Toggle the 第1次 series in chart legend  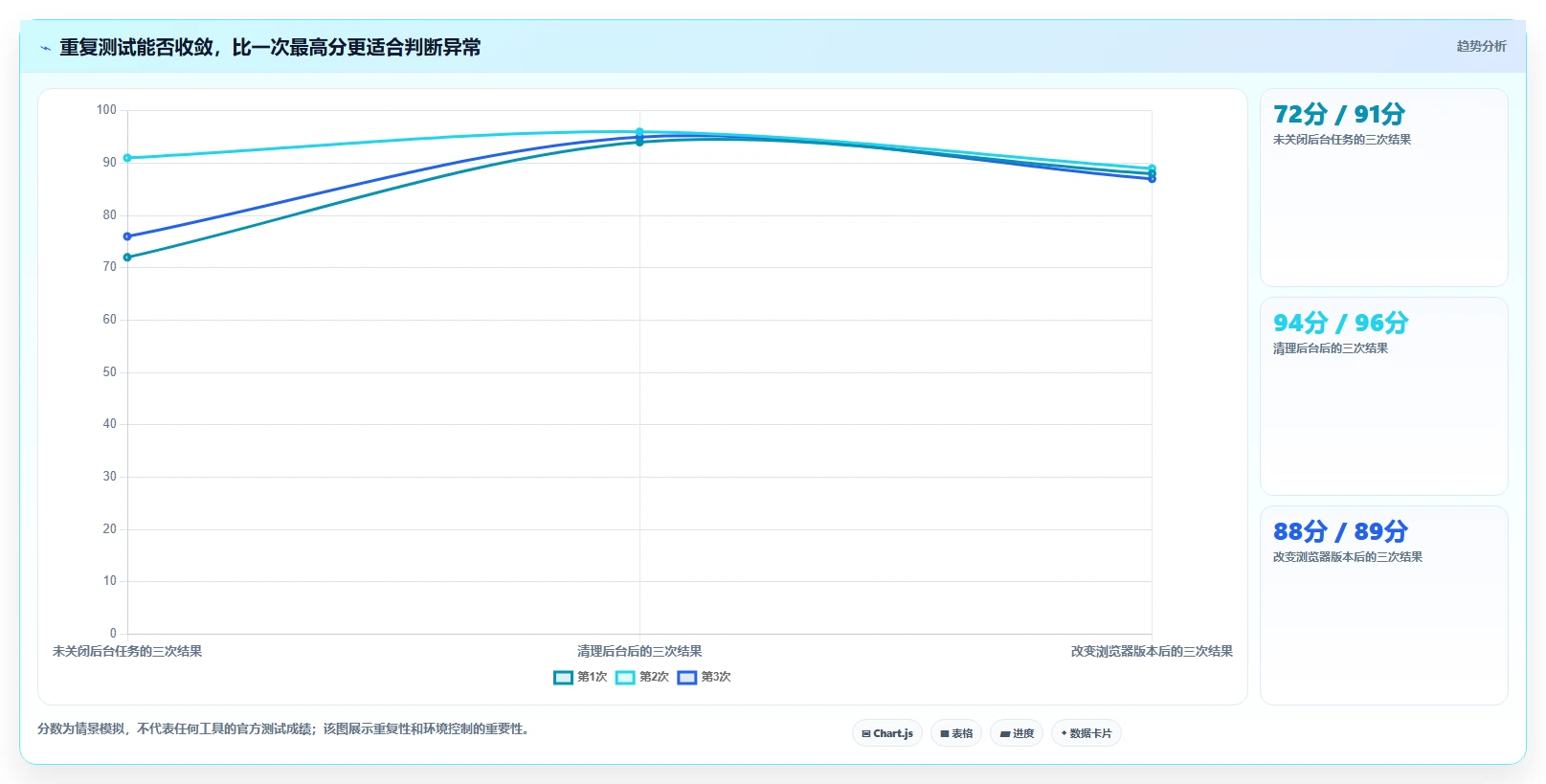(580, 677)
